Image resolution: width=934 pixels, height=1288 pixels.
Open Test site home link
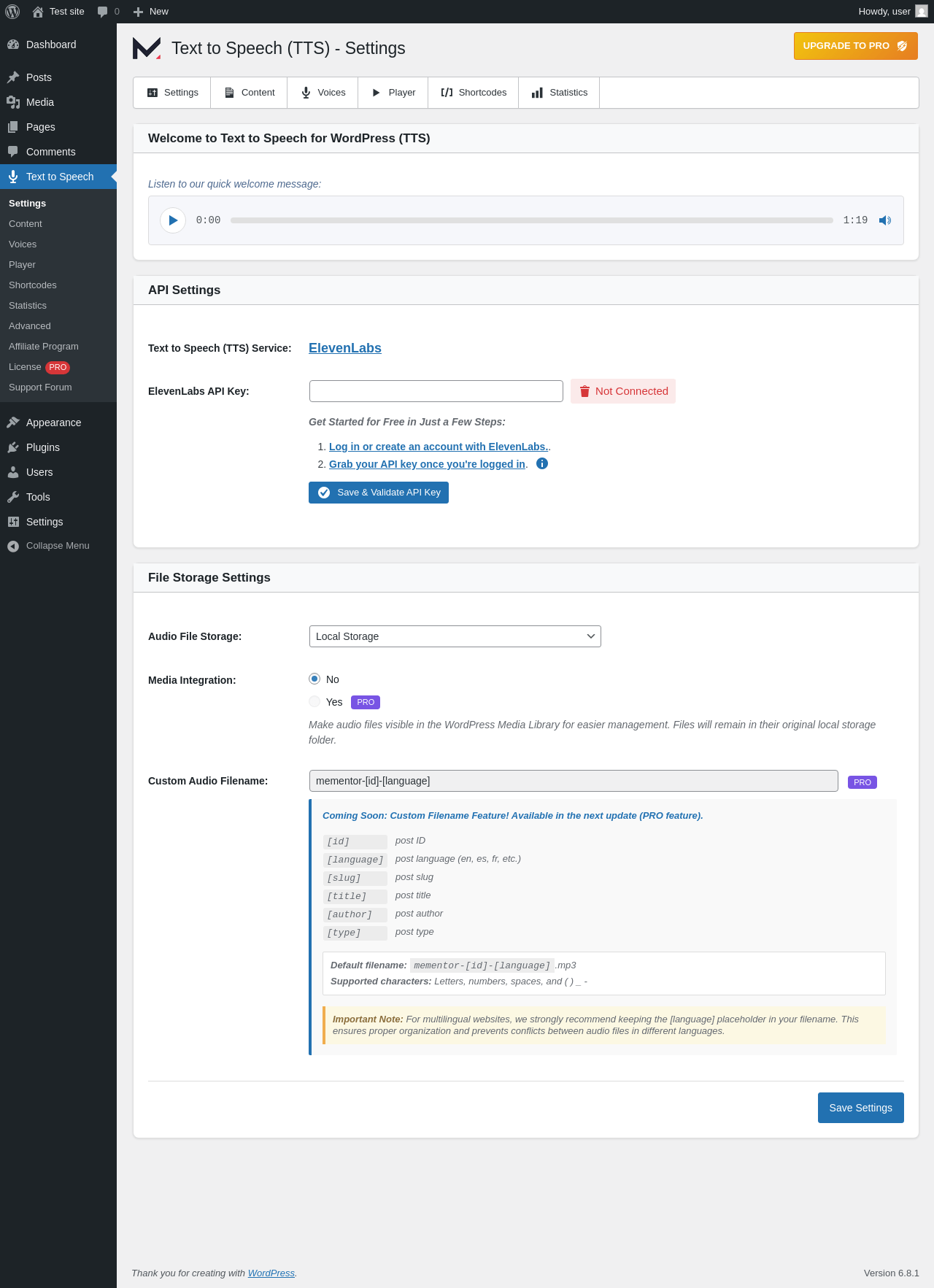pos(58,12)
